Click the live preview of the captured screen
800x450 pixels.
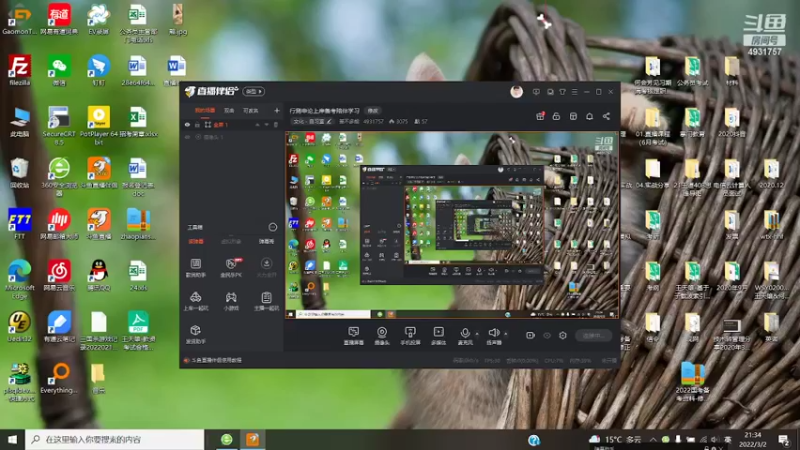pos(452,225)
